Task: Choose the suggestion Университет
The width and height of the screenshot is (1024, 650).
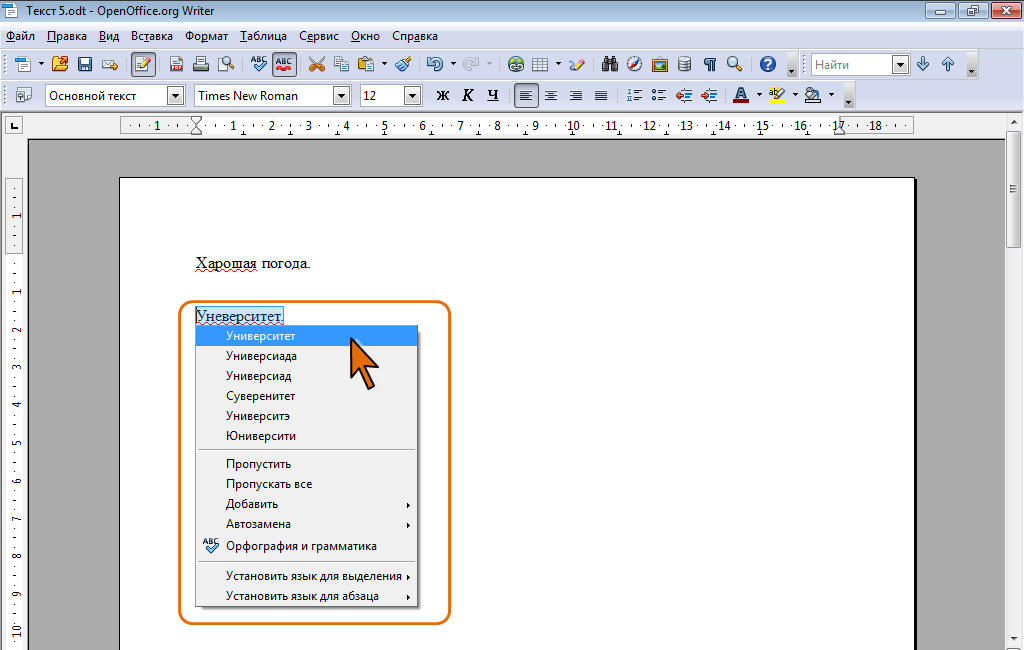Action: click(x=306, y=336)
